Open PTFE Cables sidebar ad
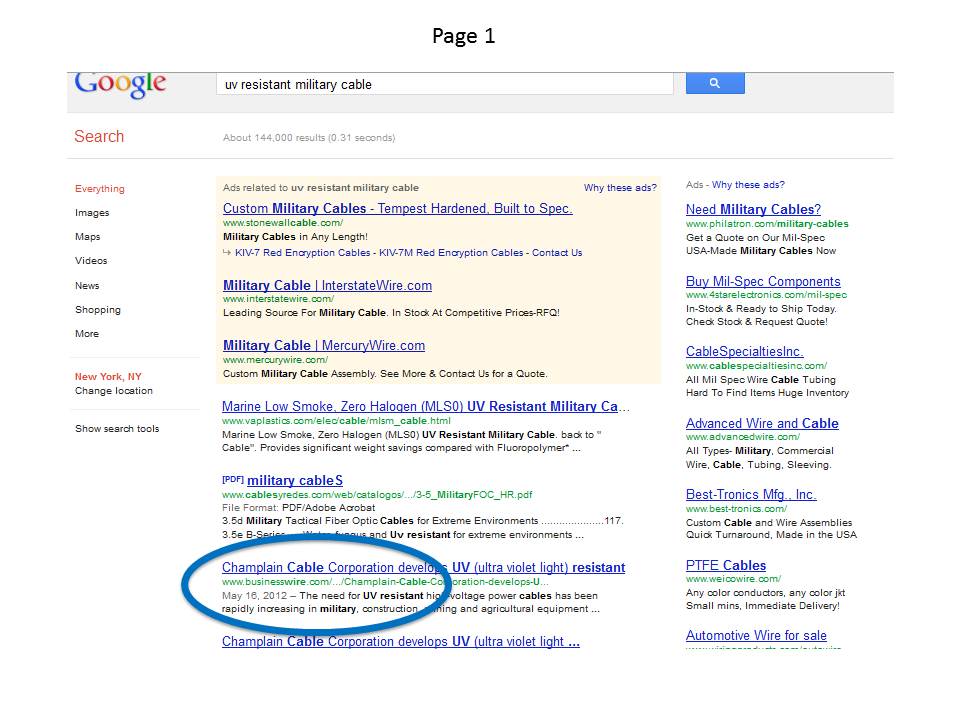Viewport: 960px width, 720px height. click(x=726, y=566)
